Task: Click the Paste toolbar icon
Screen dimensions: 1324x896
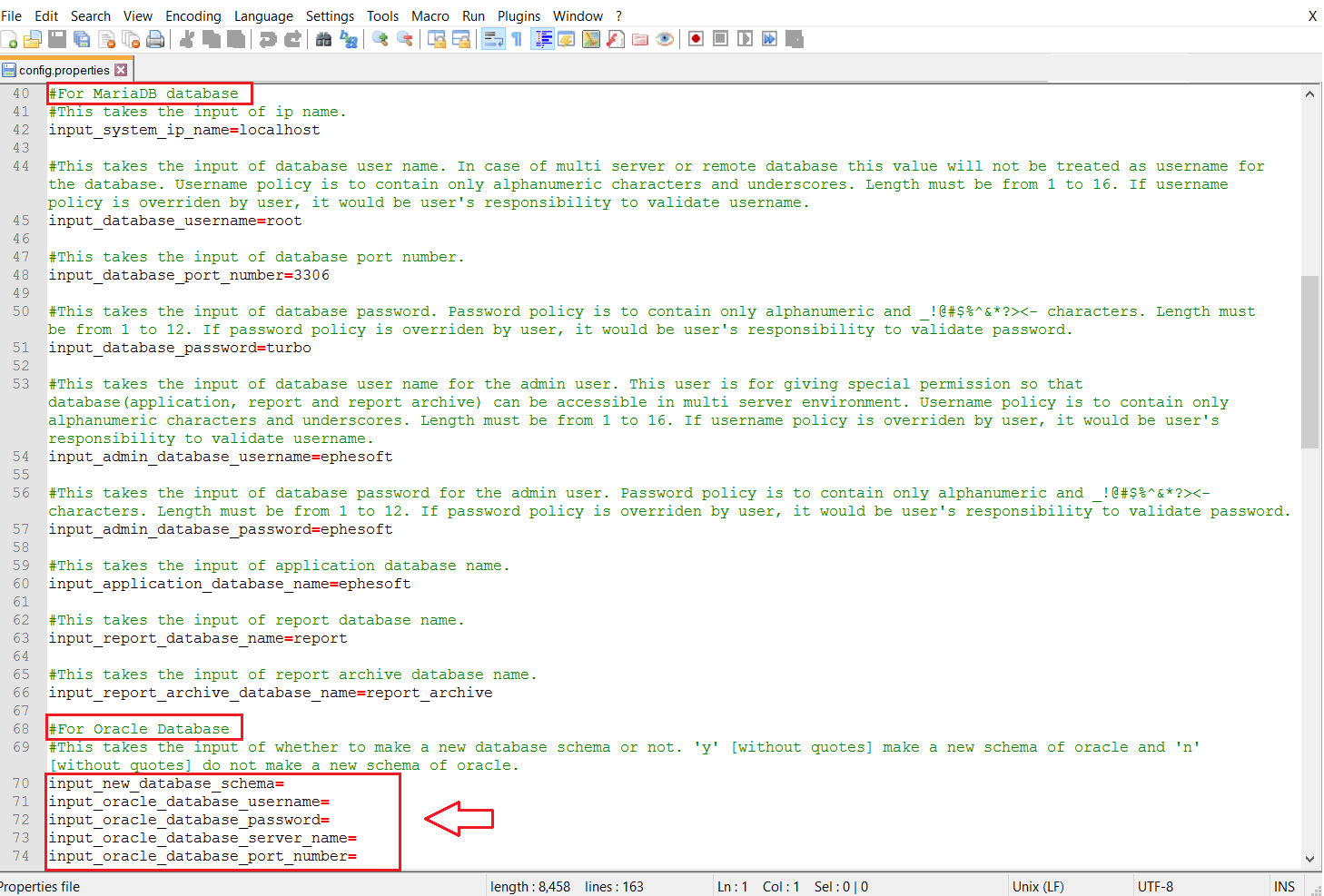Action: pos(236,39)
